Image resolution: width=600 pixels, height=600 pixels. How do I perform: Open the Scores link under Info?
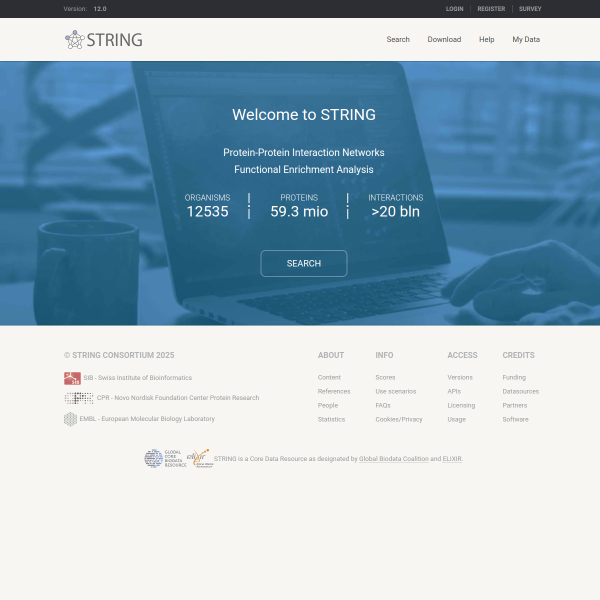coord(385,377)
